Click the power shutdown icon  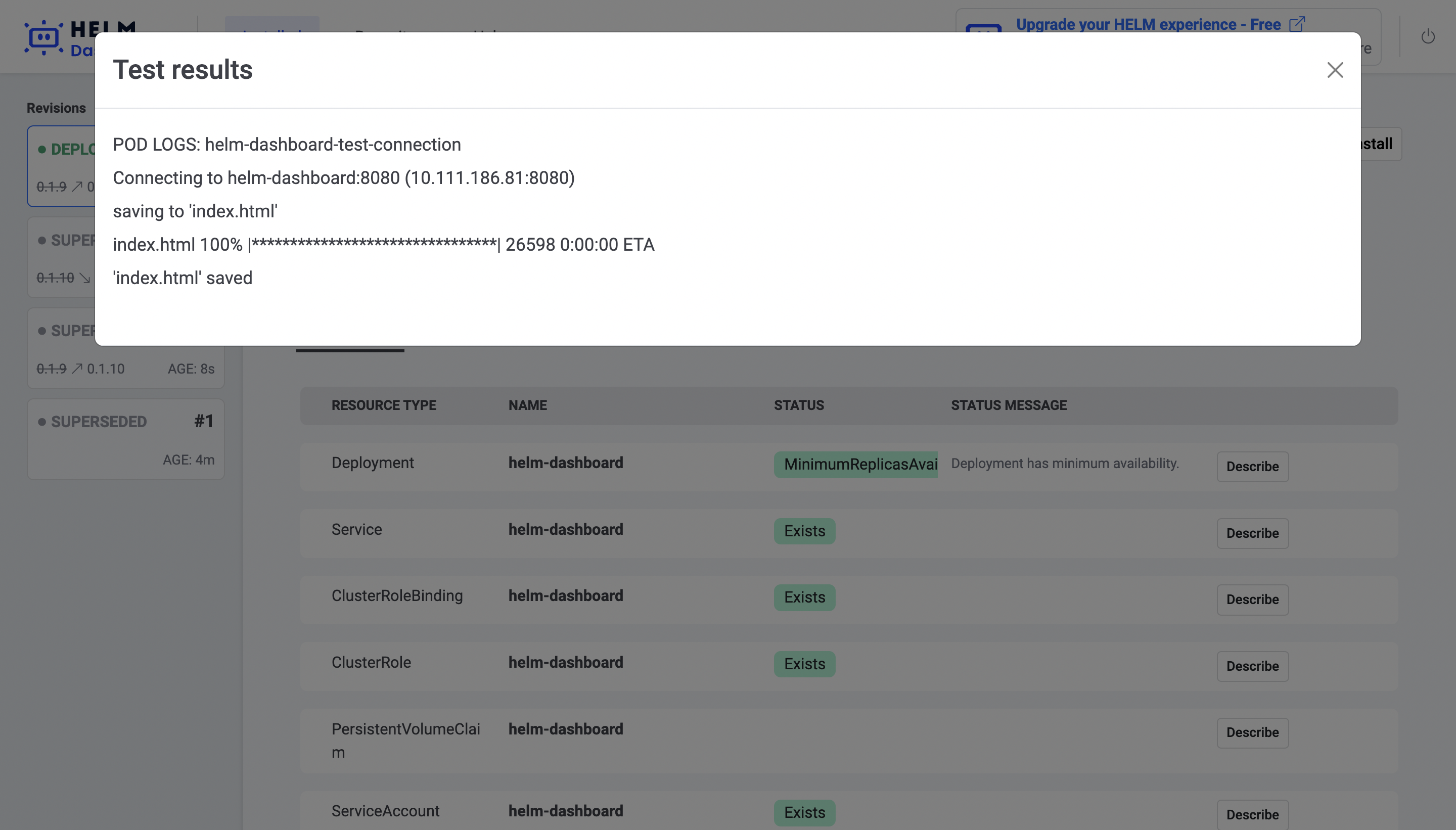(x=1428, y=37)
